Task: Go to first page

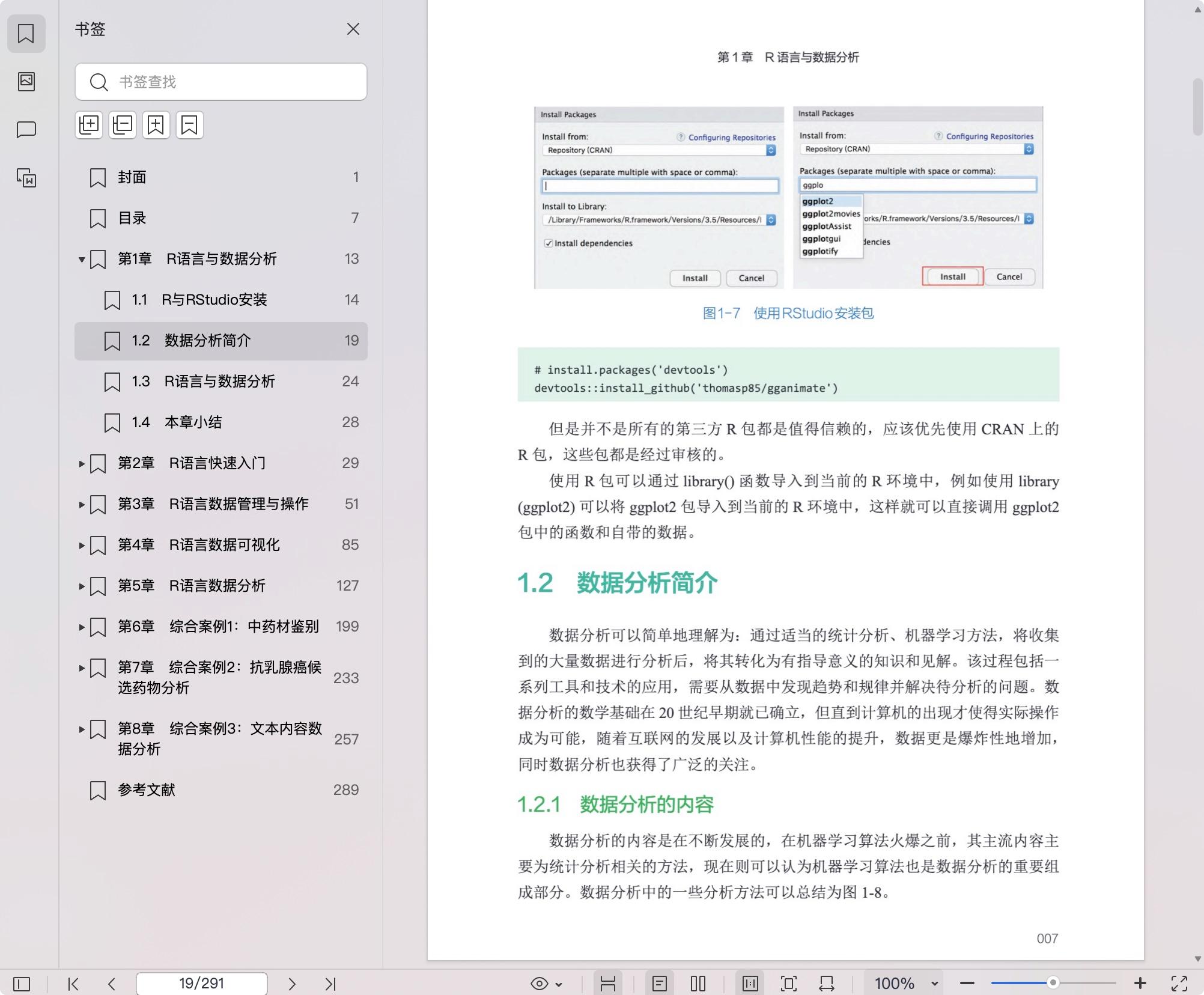Action: (73, 984)
